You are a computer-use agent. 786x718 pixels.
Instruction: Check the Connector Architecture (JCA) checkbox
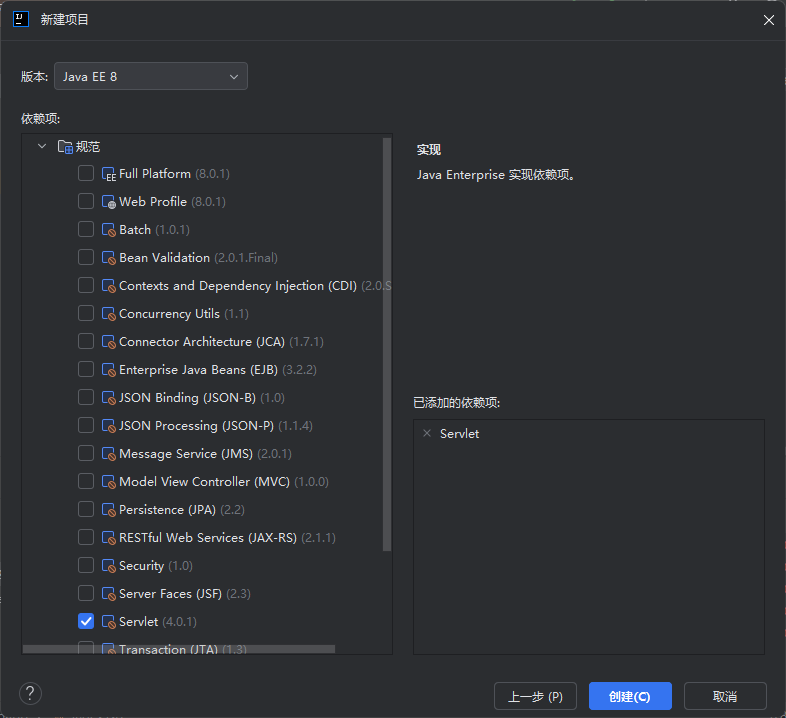(x=86, y=341)
